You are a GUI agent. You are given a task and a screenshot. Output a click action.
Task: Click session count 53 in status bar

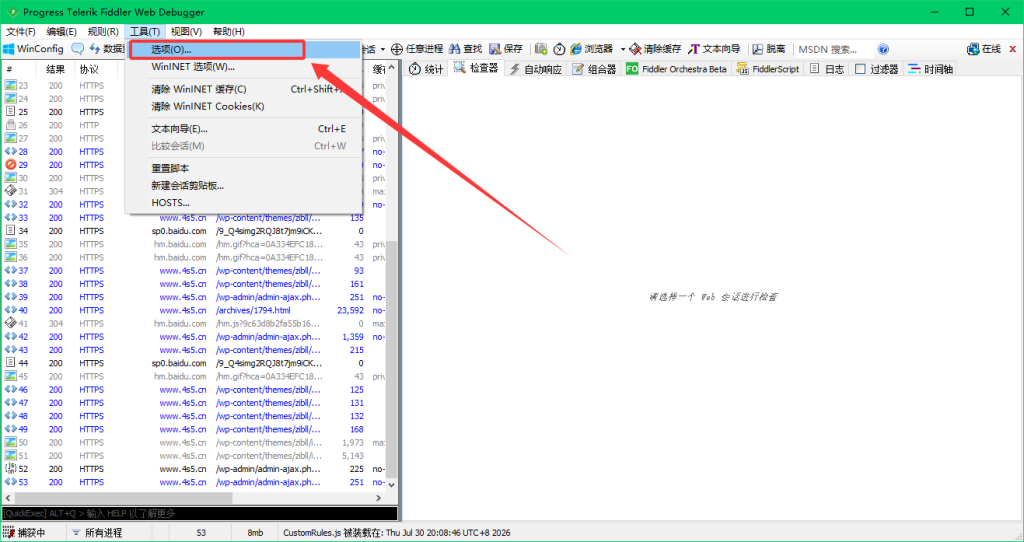(200, 533)
